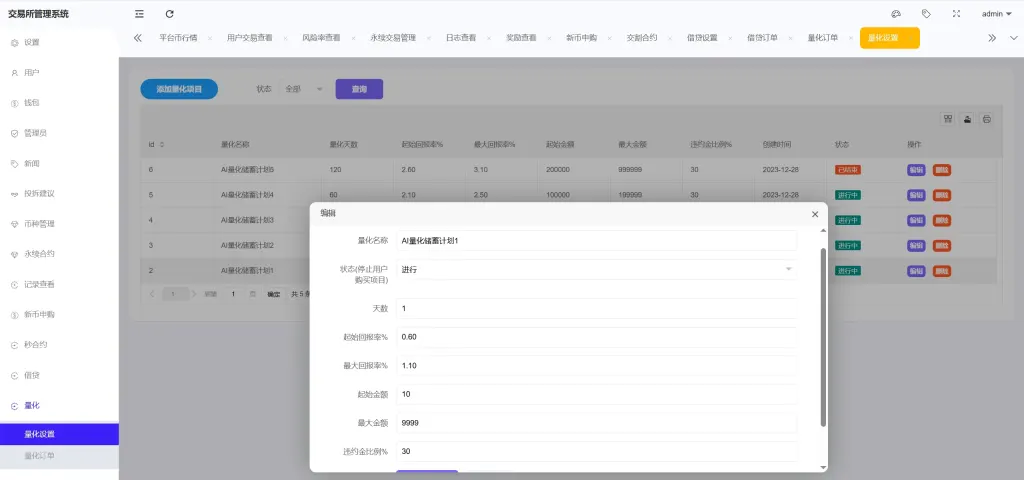
Task: Click the 查询 button
Action: coord(359,89)
